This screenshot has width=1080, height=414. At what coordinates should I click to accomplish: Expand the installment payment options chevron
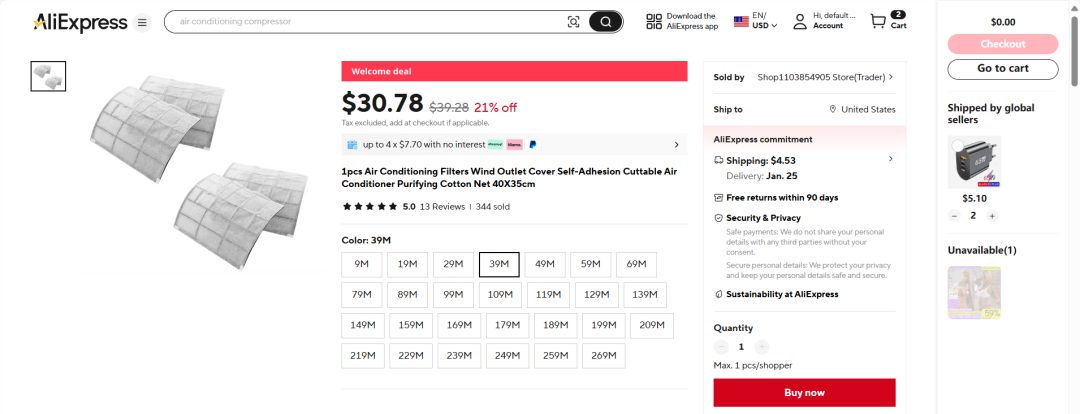[x=676, y=145]
